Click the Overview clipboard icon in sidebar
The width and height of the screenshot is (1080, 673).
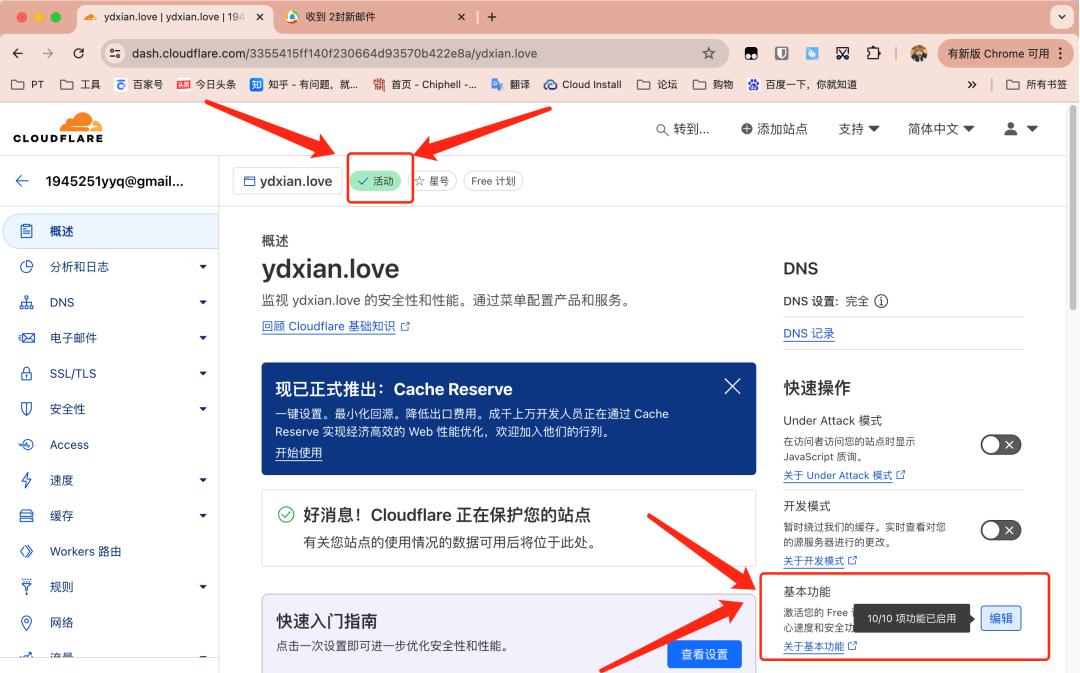[26, 231]
